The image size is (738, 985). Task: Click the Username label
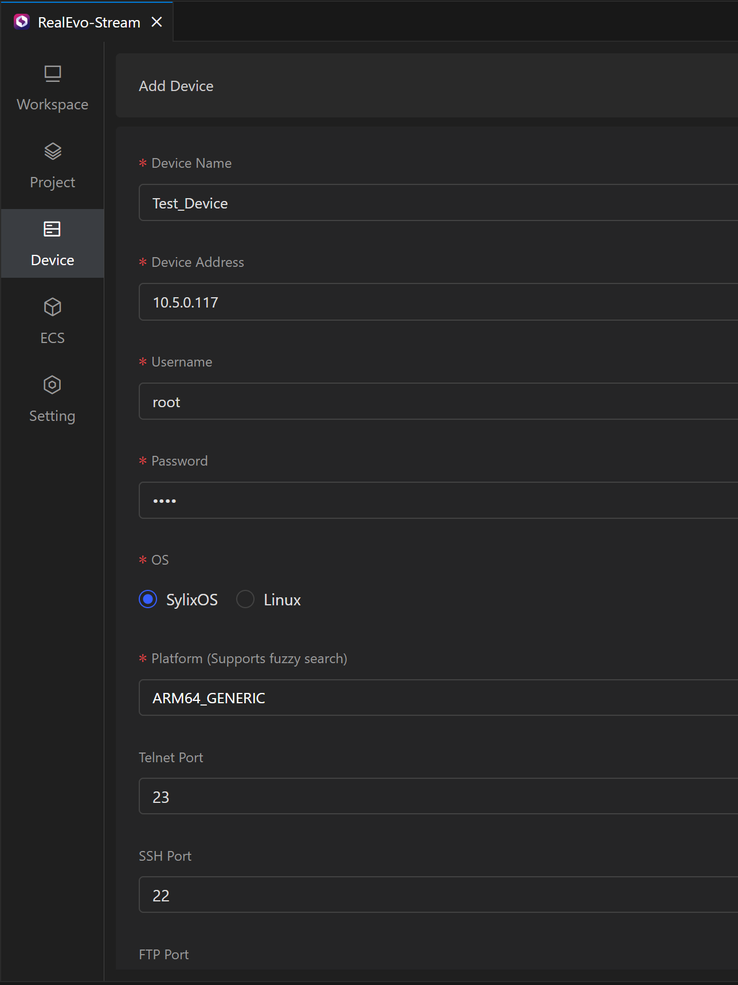pos(182,362)
